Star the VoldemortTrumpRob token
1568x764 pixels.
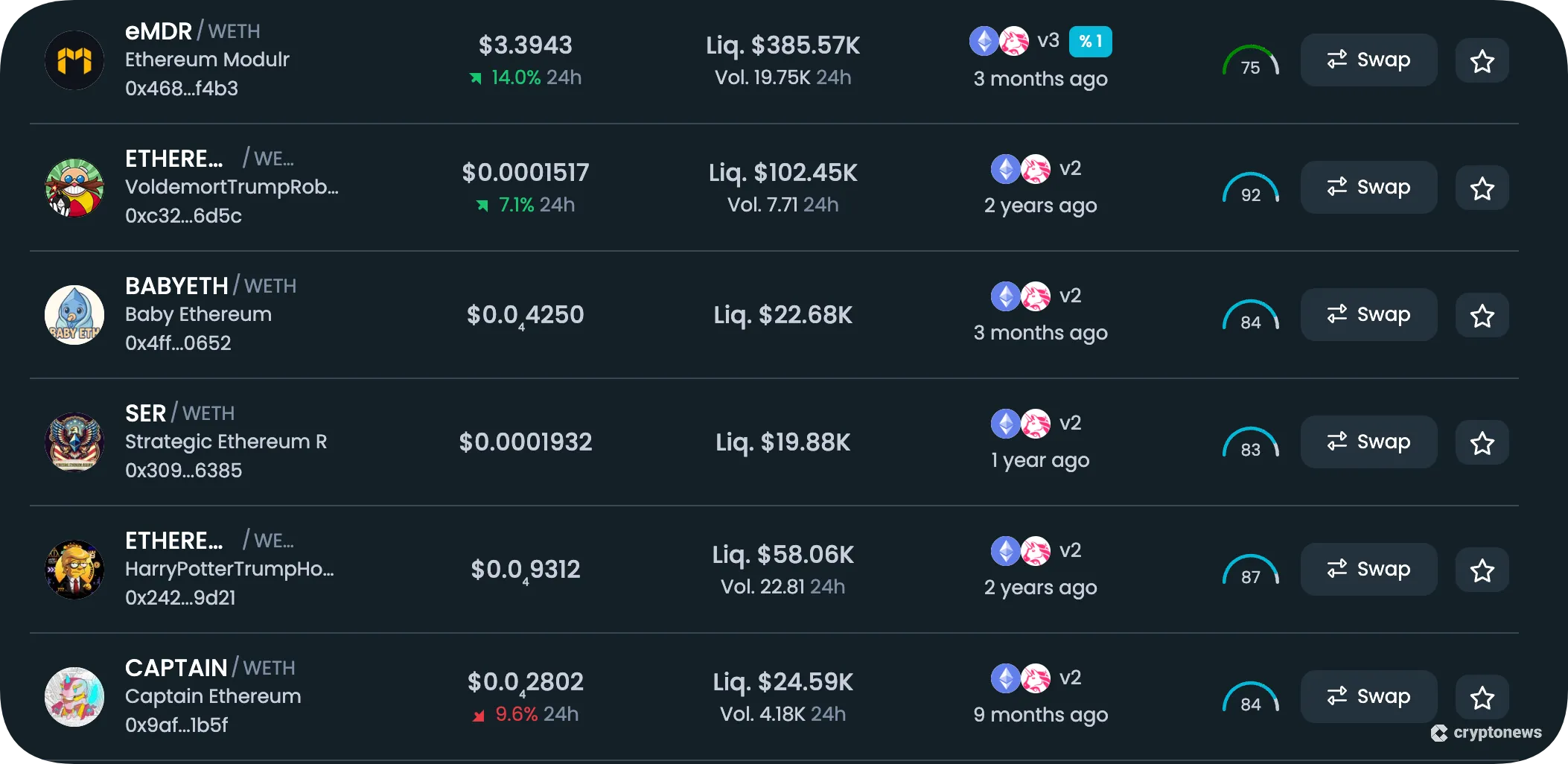pos(1482,188)
